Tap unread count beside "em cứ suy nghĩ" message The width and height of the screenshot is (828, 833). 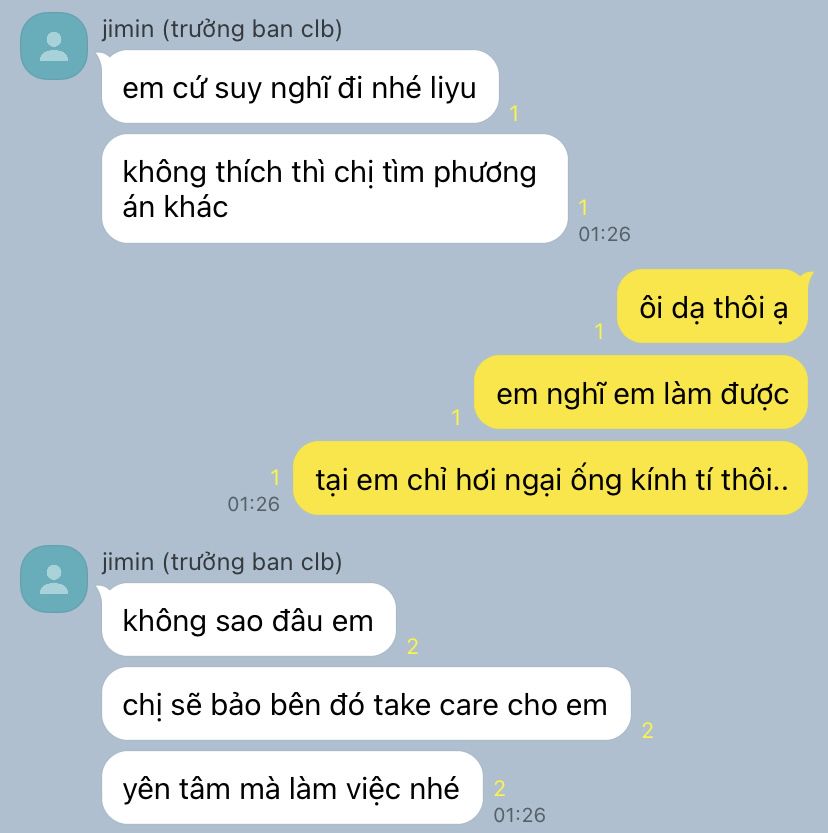tap(514, 113)
